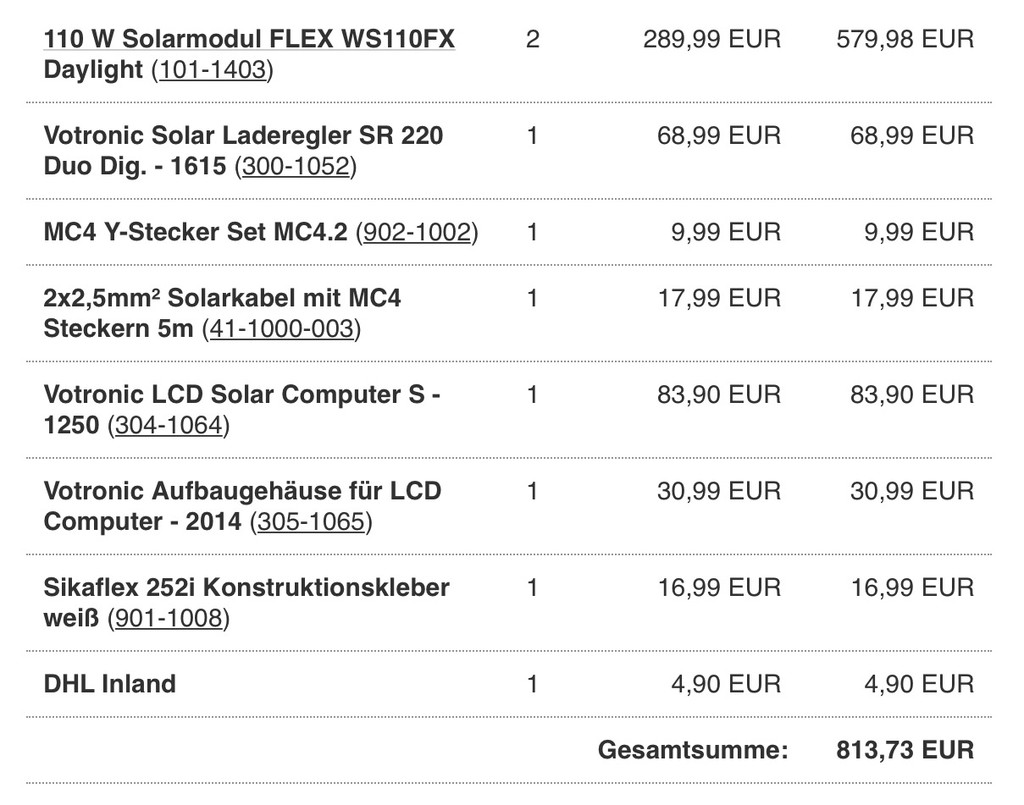Open the article number 901-1008 link
1024x805 pixels.
[169, 618]
